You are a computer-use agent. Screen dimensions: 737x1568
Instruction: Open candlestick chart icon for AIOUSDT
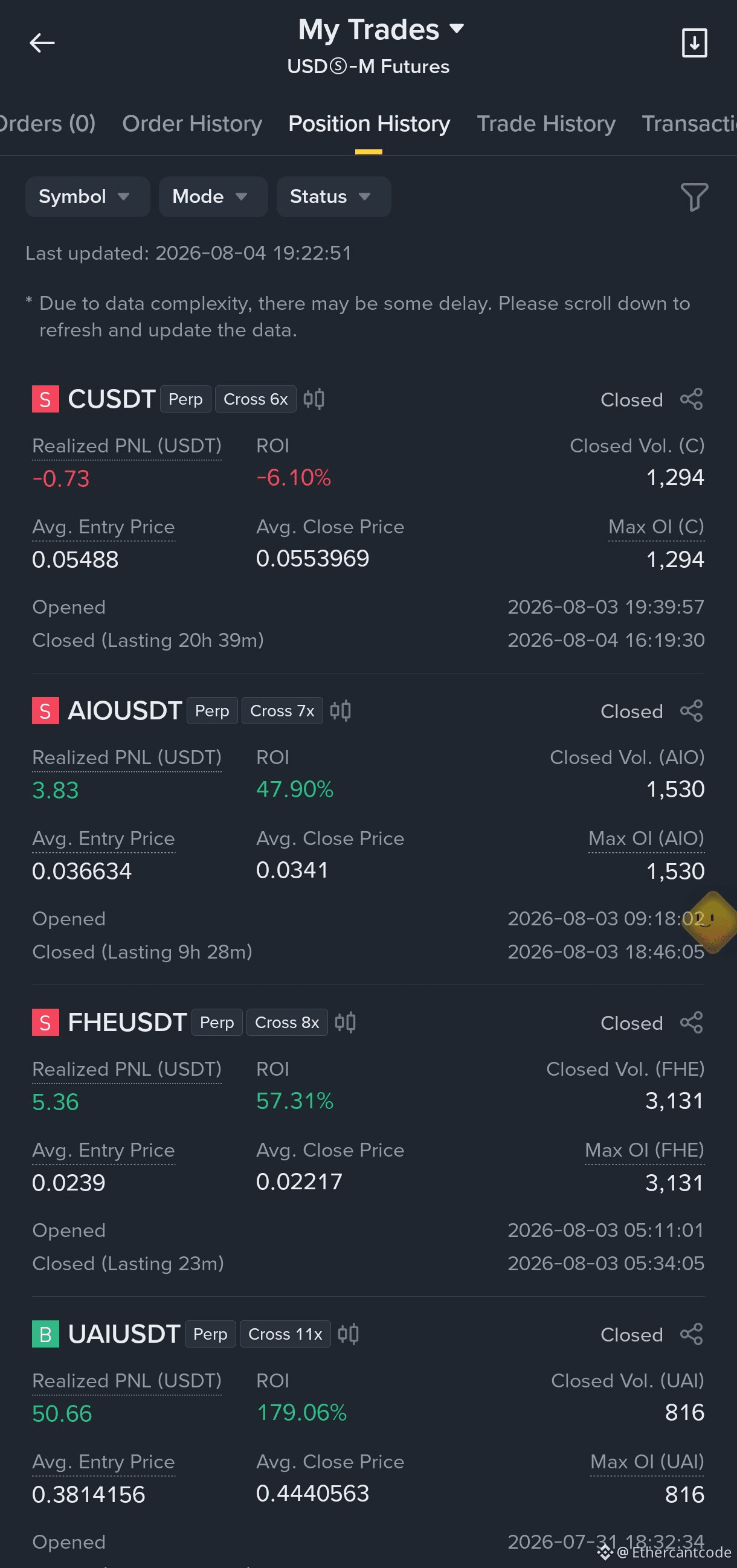click(x=341, y=711)
